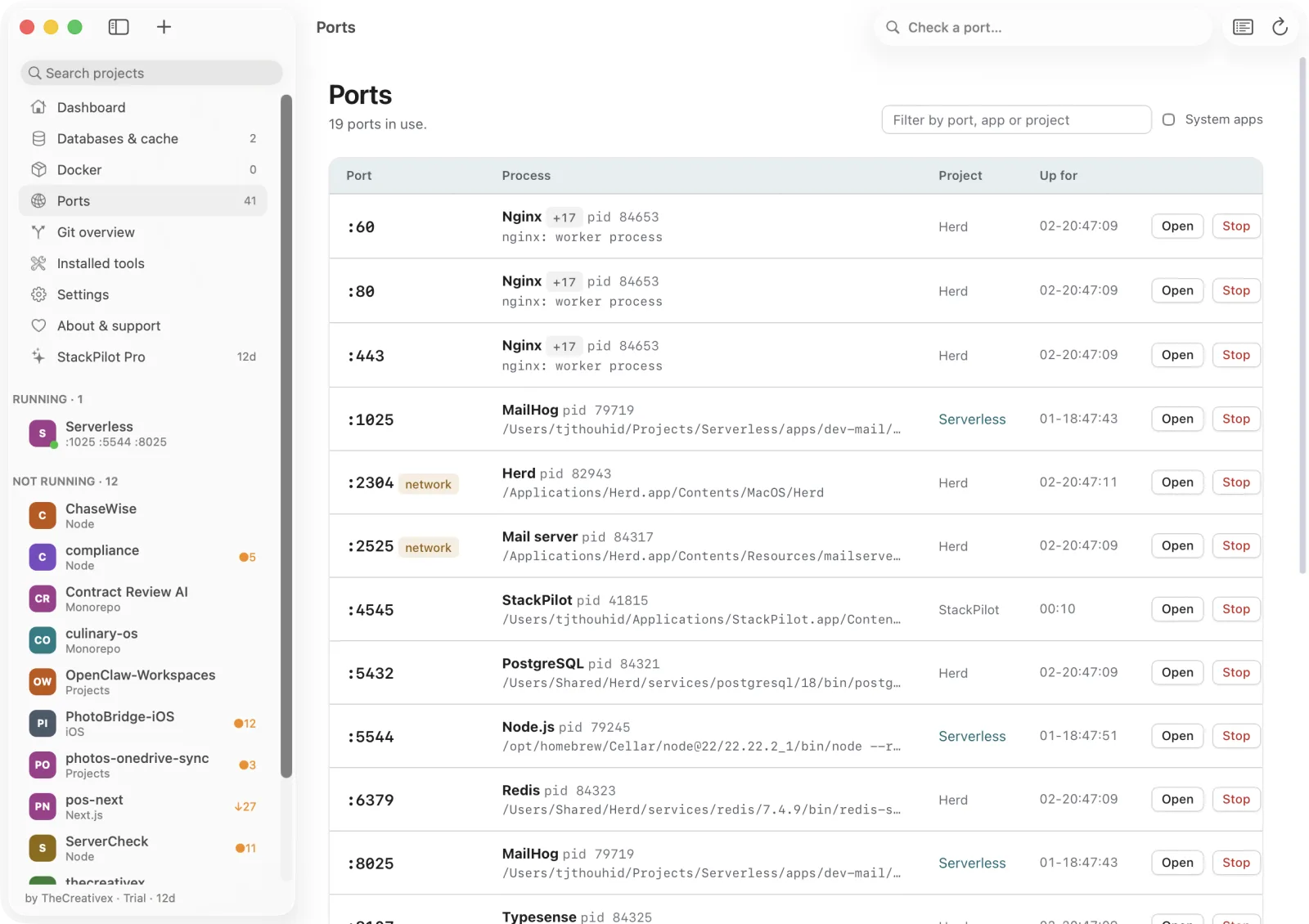Open Git overview in sidebar

[x=143, y=232]
